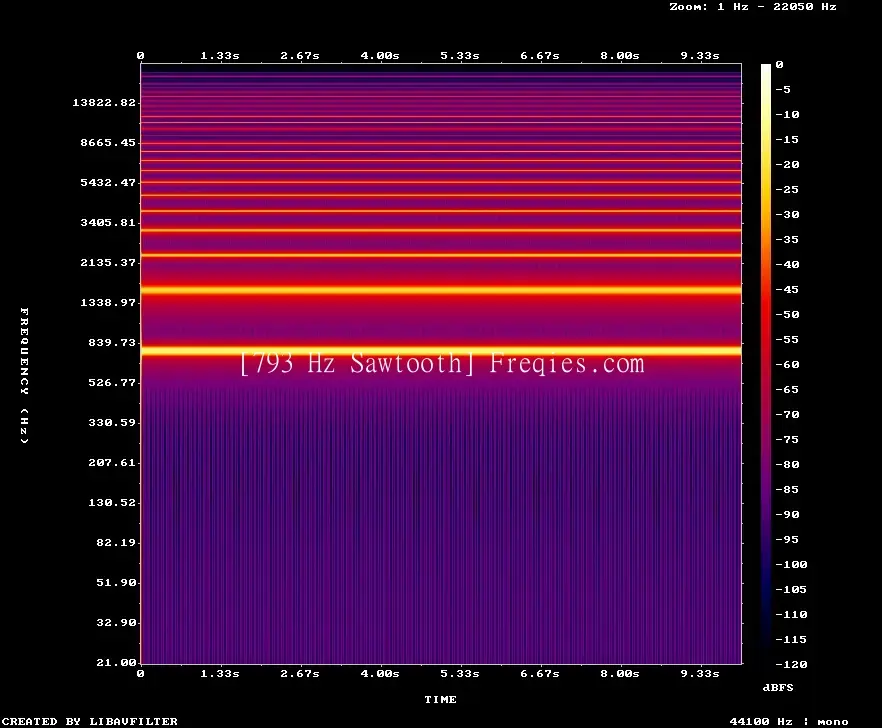Click the 8665.45 frequency label
Screen dimensions: 882x728
108,142
